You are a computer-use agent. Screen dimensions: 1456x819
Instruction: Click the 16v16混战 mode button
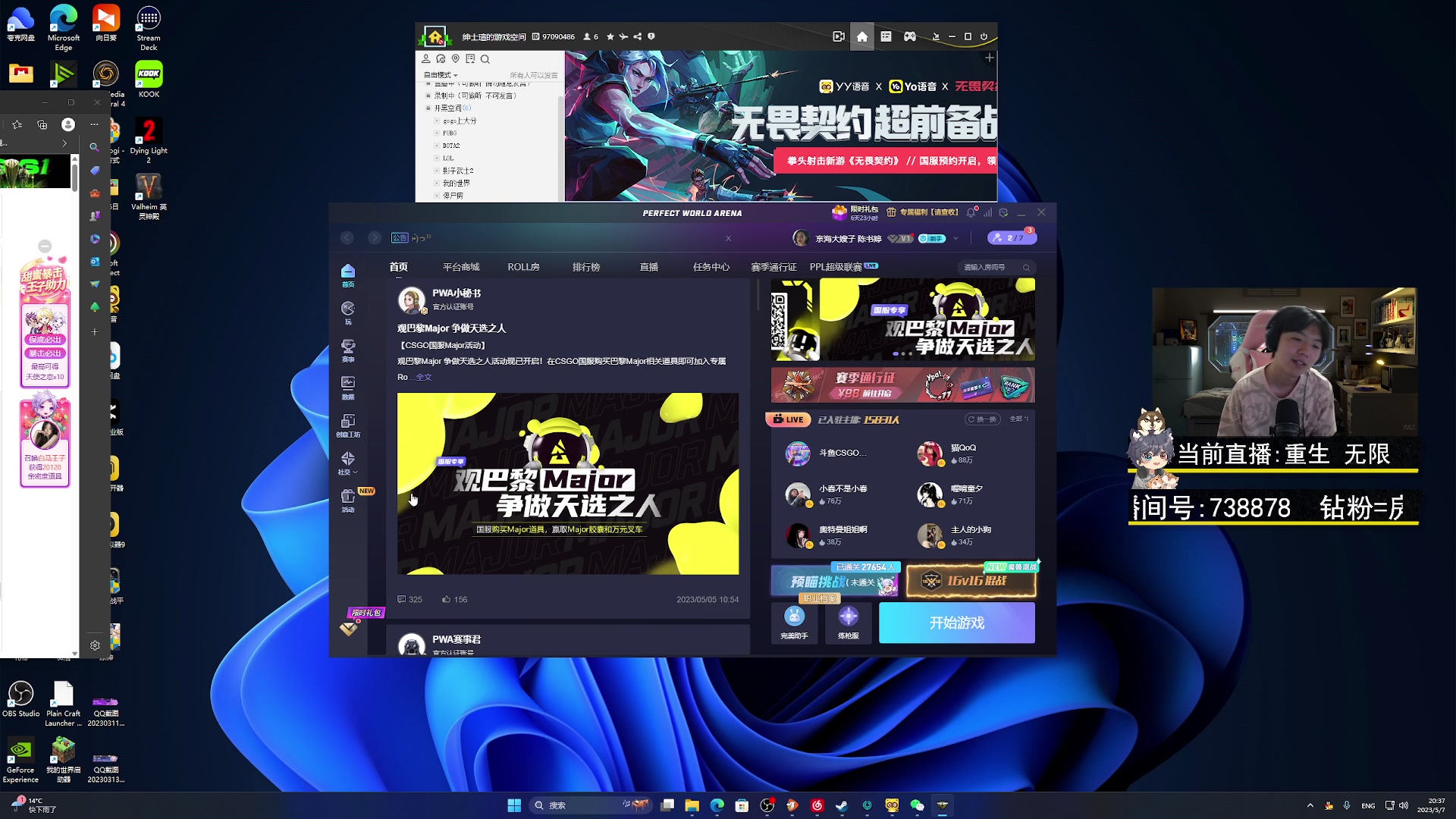(971, 580)
